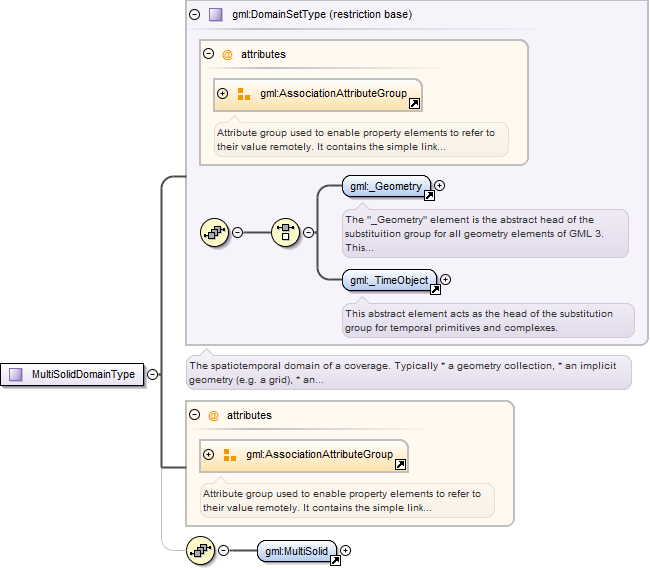Click the complex type icon of gml:DomainSetType
The image size is (650, 570).
pyautogui.click(x=216, y=15)
